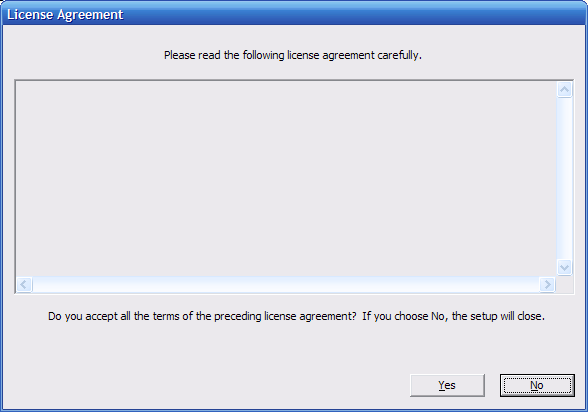Image resolution: width=588 pixels, height=412 pixels.
Task: Click the scroll up arrow of license text
Action: point(564,90)
